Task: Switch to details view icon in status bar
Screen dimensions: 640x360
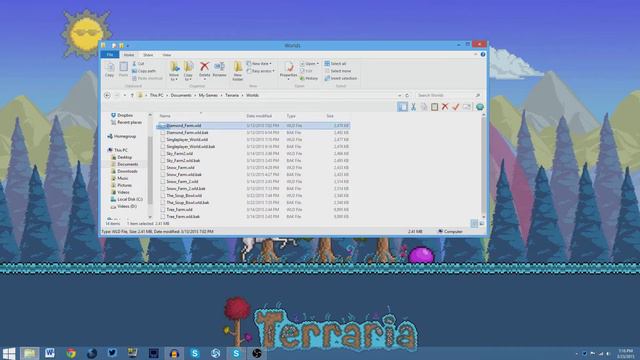Action: point(474,224)
